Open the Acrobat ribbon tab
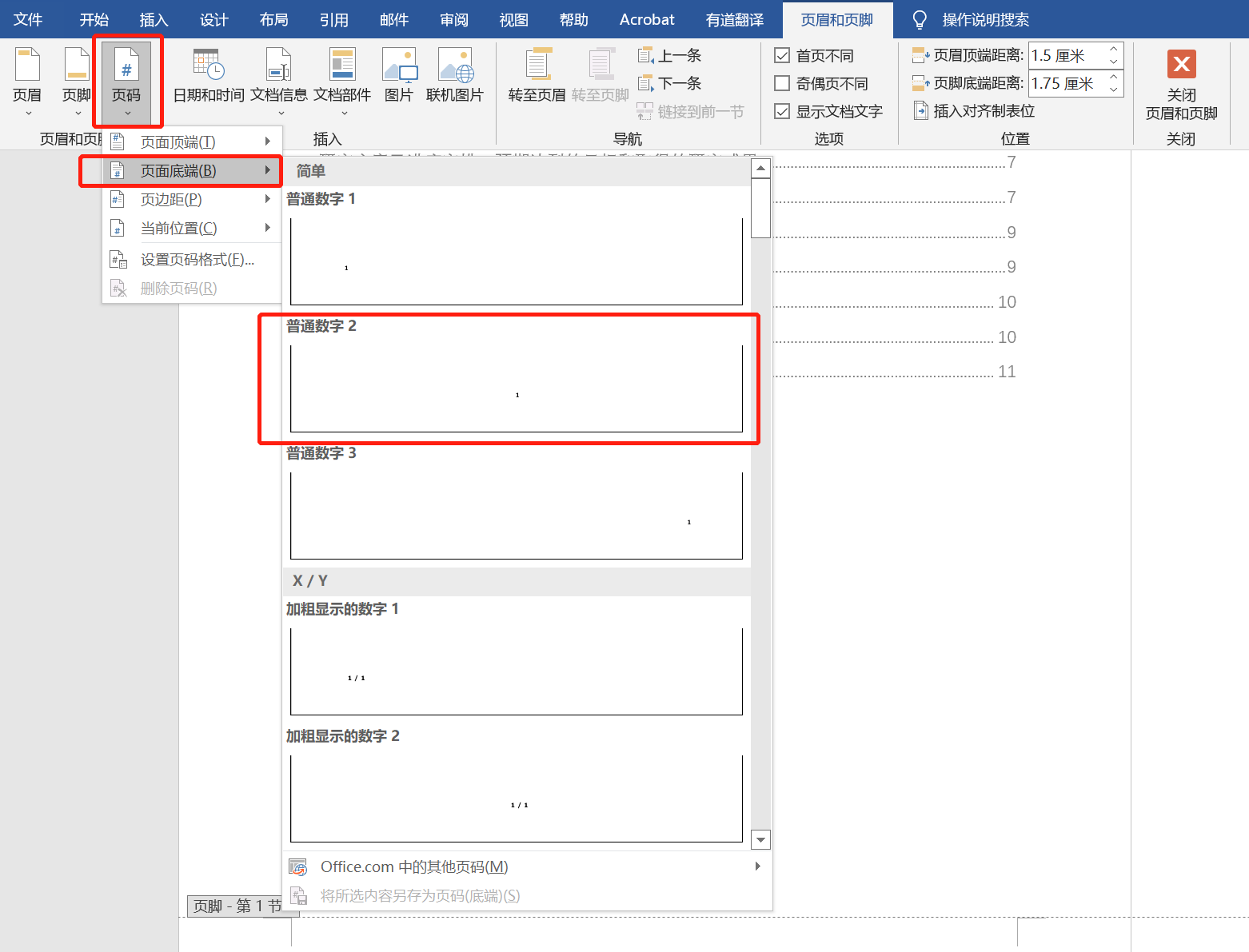The height and width of the screenshot is (952, 1249). point(646,19)
